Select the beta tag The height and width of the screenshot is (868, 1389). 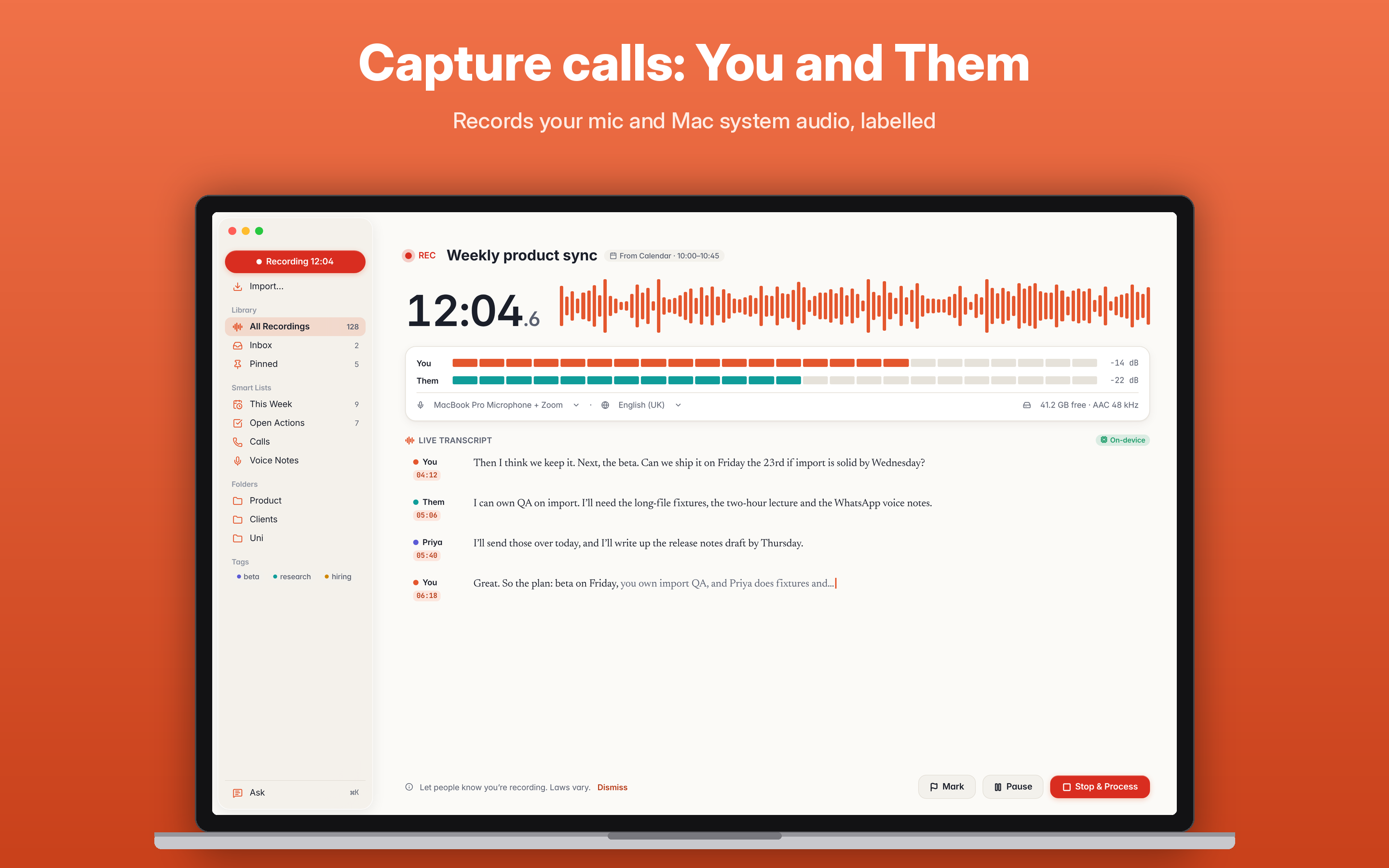tap(248, 577)
